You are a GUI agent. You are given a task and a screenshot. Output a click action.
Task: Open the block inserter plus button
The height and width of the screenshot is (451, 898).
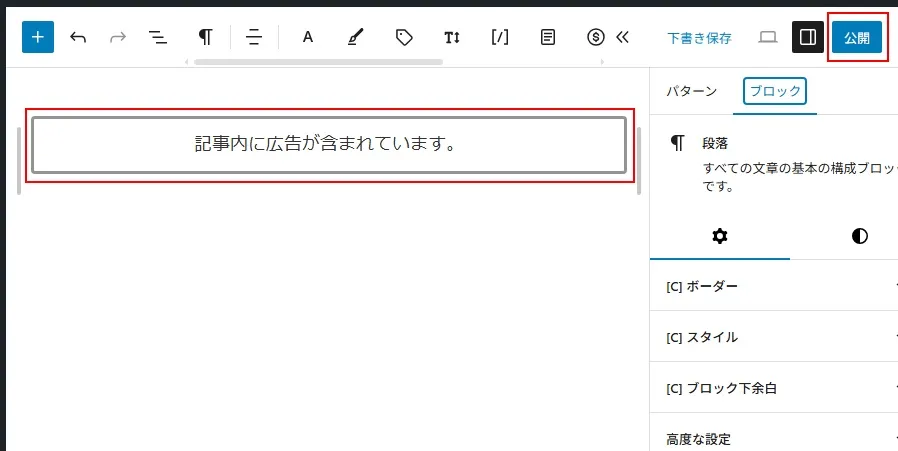pos(38,38)
